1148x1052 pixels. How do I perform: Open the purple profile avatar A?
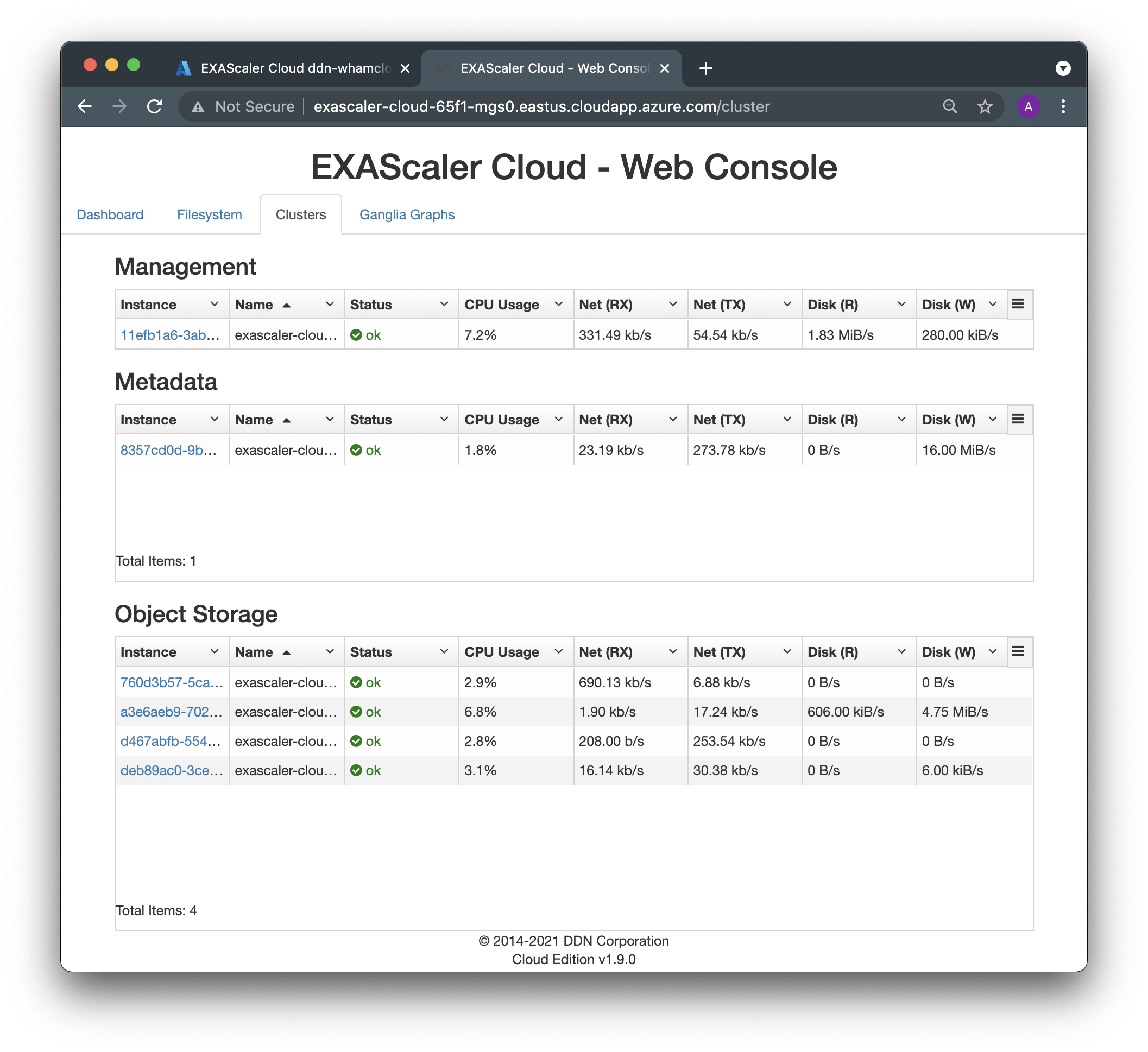[1028, 106]
